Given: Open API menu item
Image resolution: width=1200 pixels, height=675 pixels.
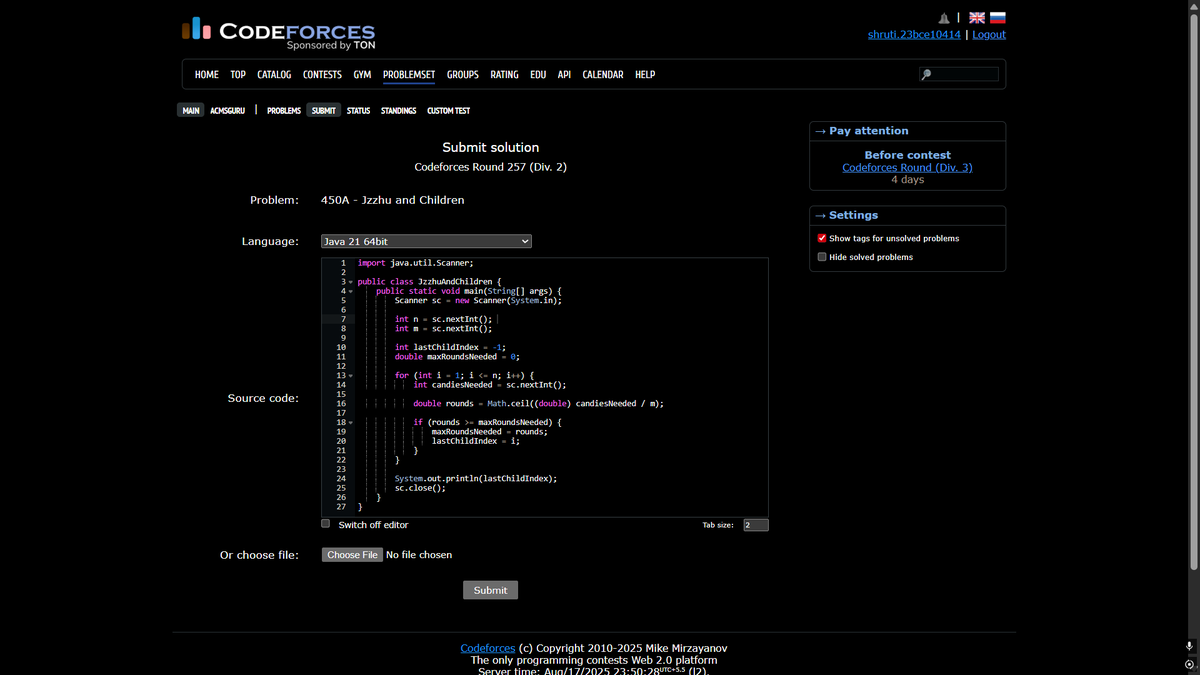Looking at the screenshot, I should pyautogui.click(x=564, y=75).
